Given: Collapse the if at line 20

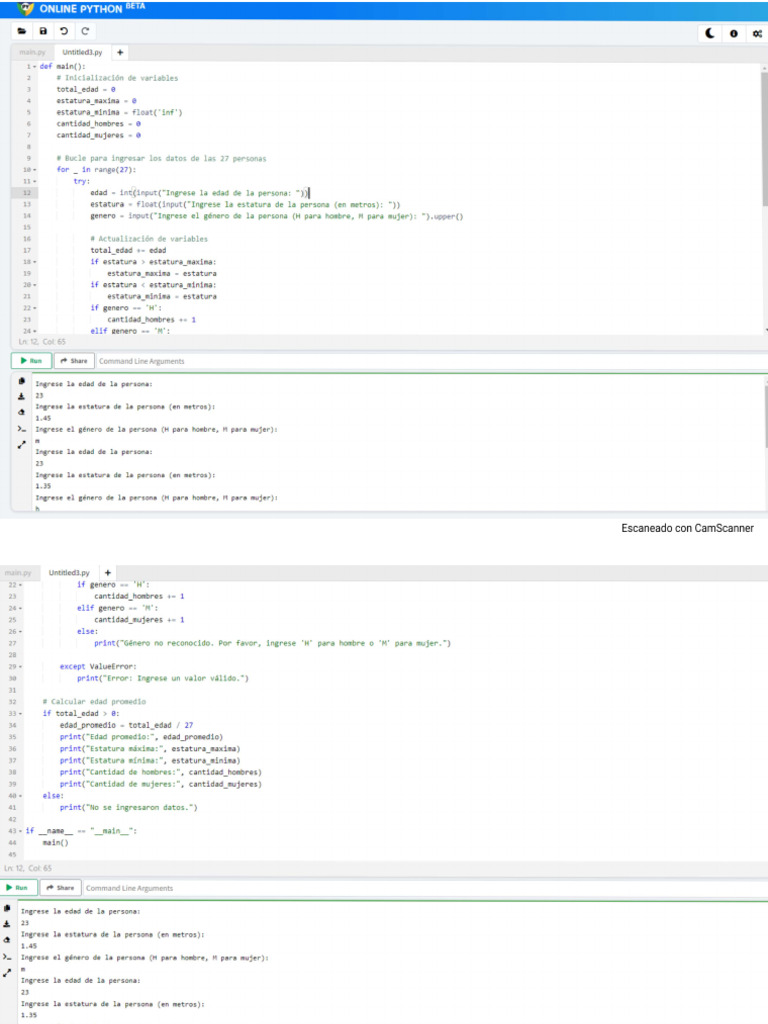Looking at the screenshot, I should [35, 285].
